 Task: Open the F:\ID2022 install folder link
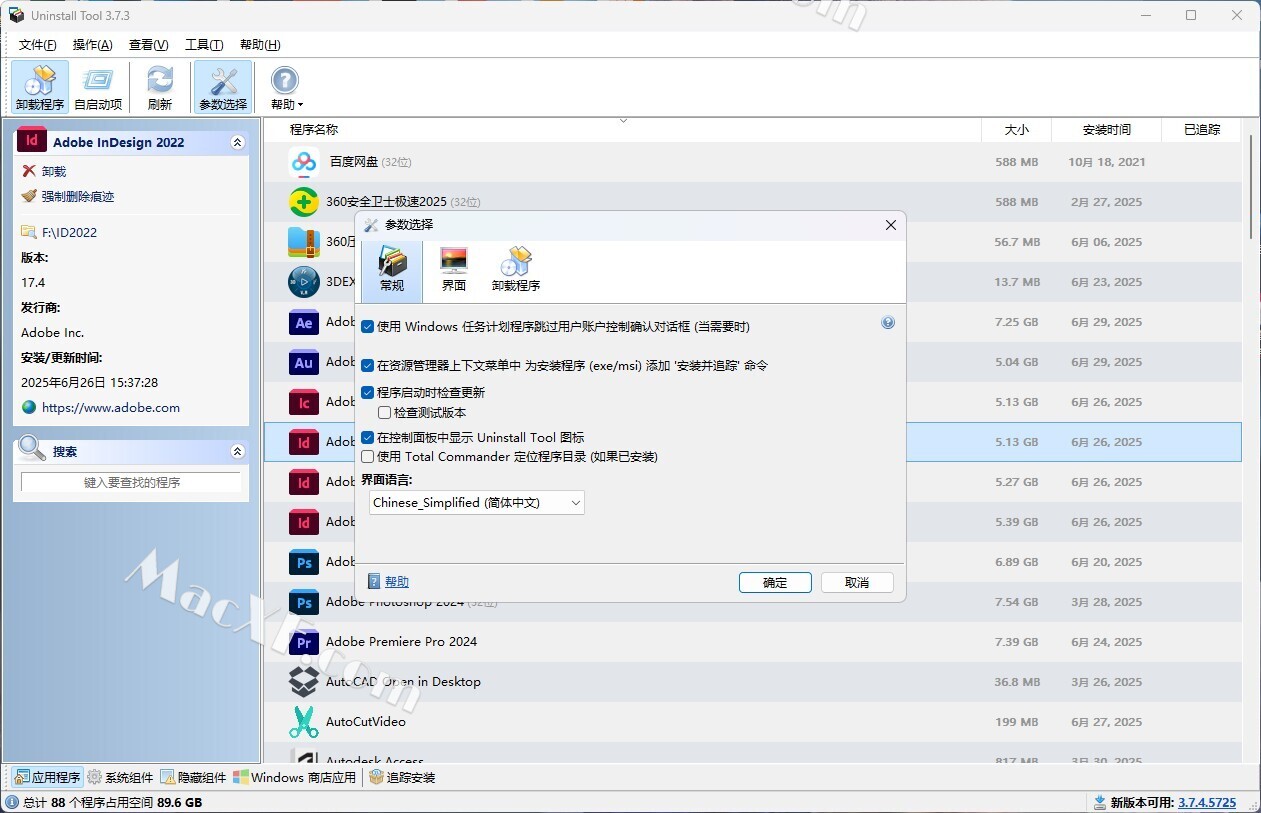[69, 233]
